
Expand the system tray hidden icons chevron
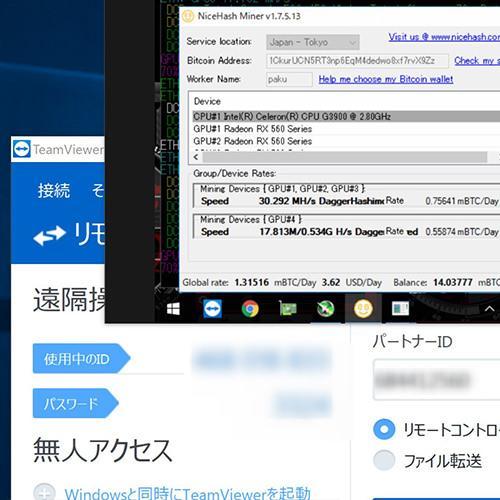489,309
